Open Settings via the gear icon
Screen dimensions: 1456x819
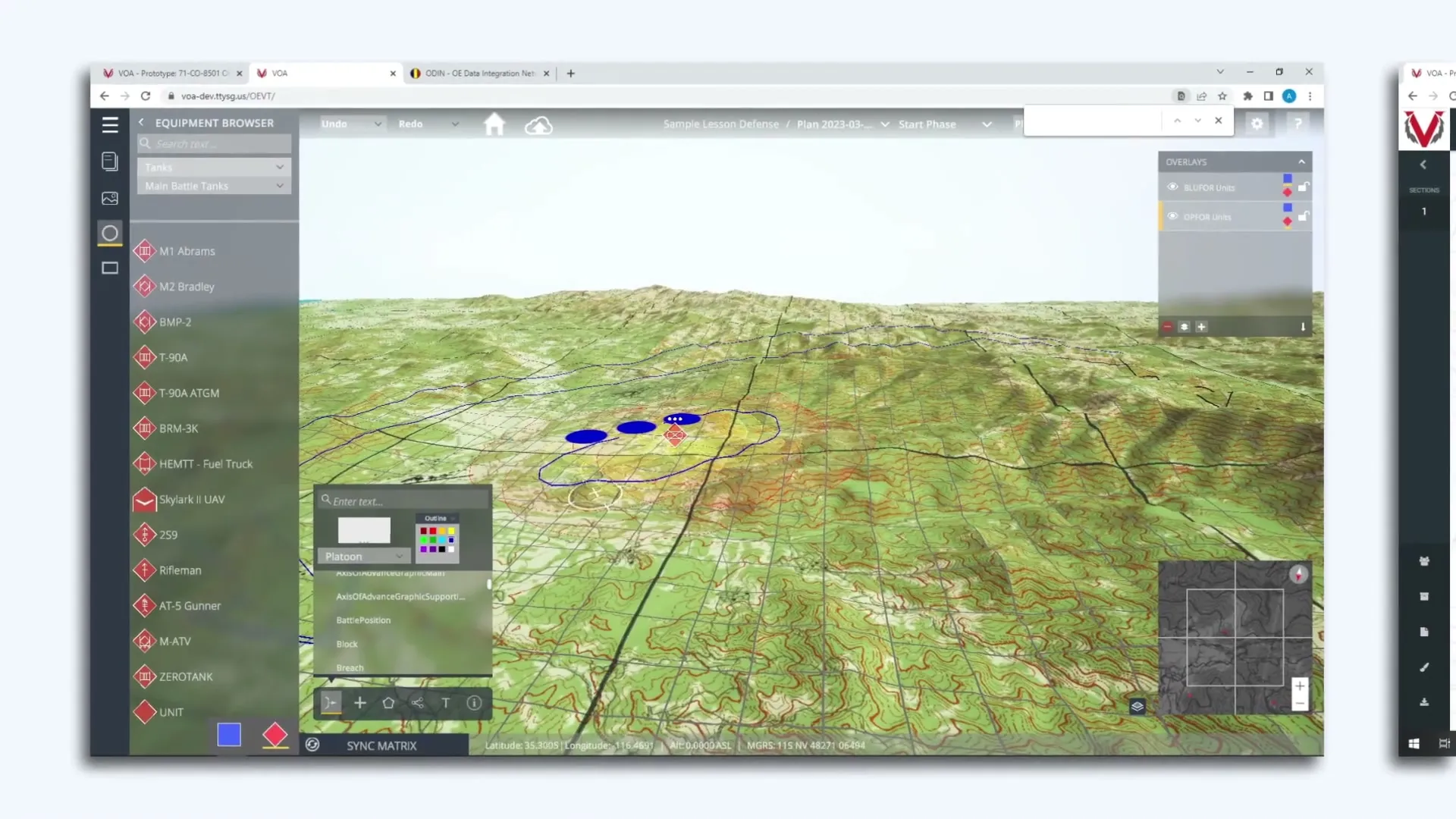pos(1258,124)
